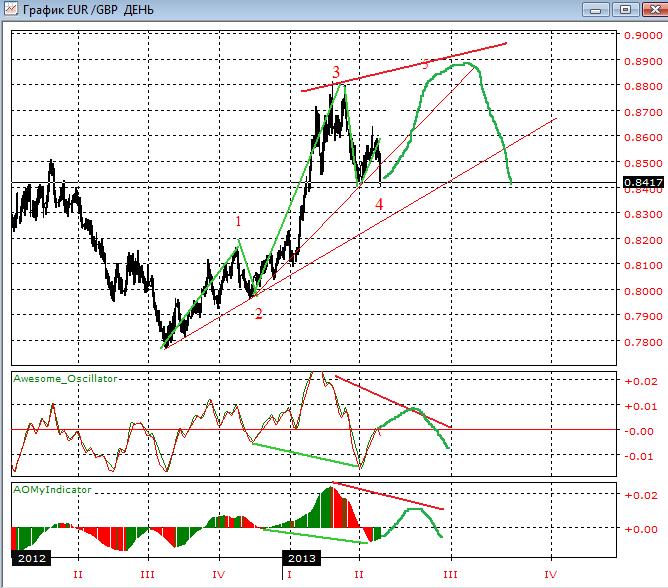The width and height of the screenshot is (668, 588).
Task: Click the 0.8100 price scale label
Action: click(x=643, y=265)
